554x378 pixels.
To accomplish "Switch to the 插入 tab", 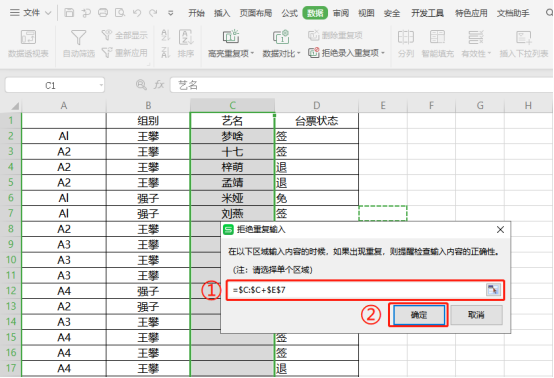I will click(x=222, y=13).
